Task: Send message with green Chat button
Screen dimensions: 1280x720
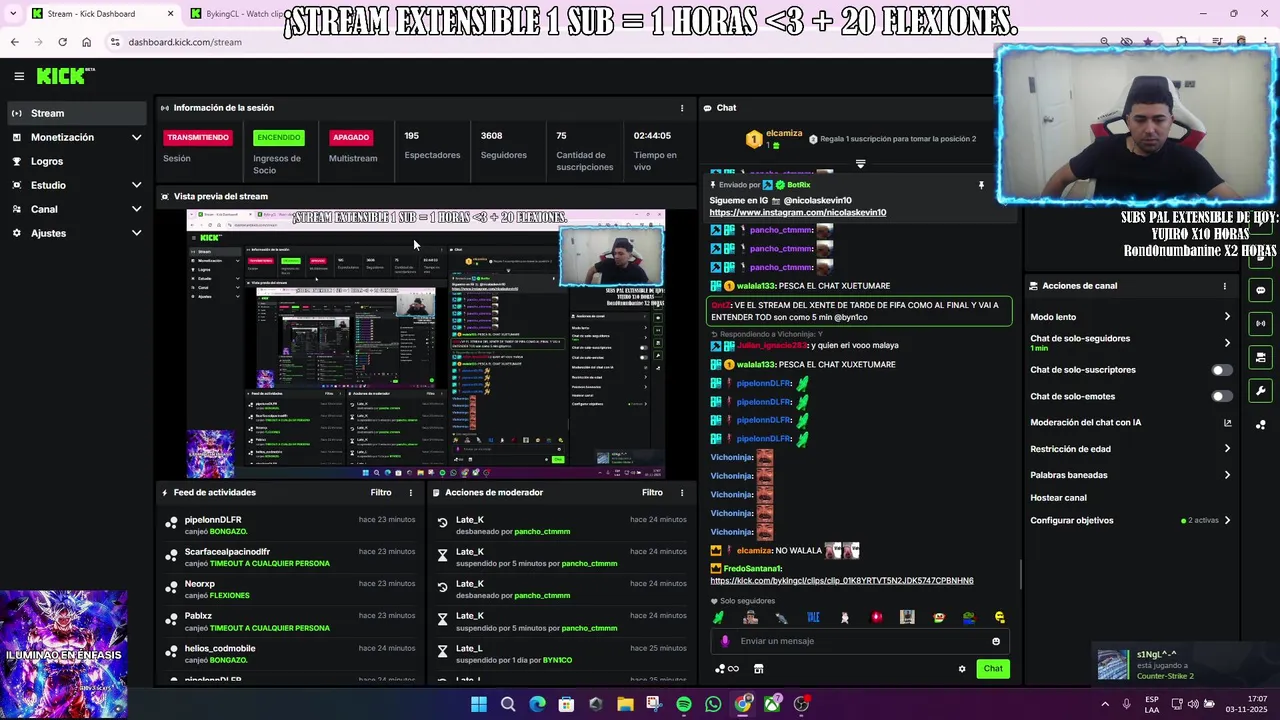Action: (993, 668)
